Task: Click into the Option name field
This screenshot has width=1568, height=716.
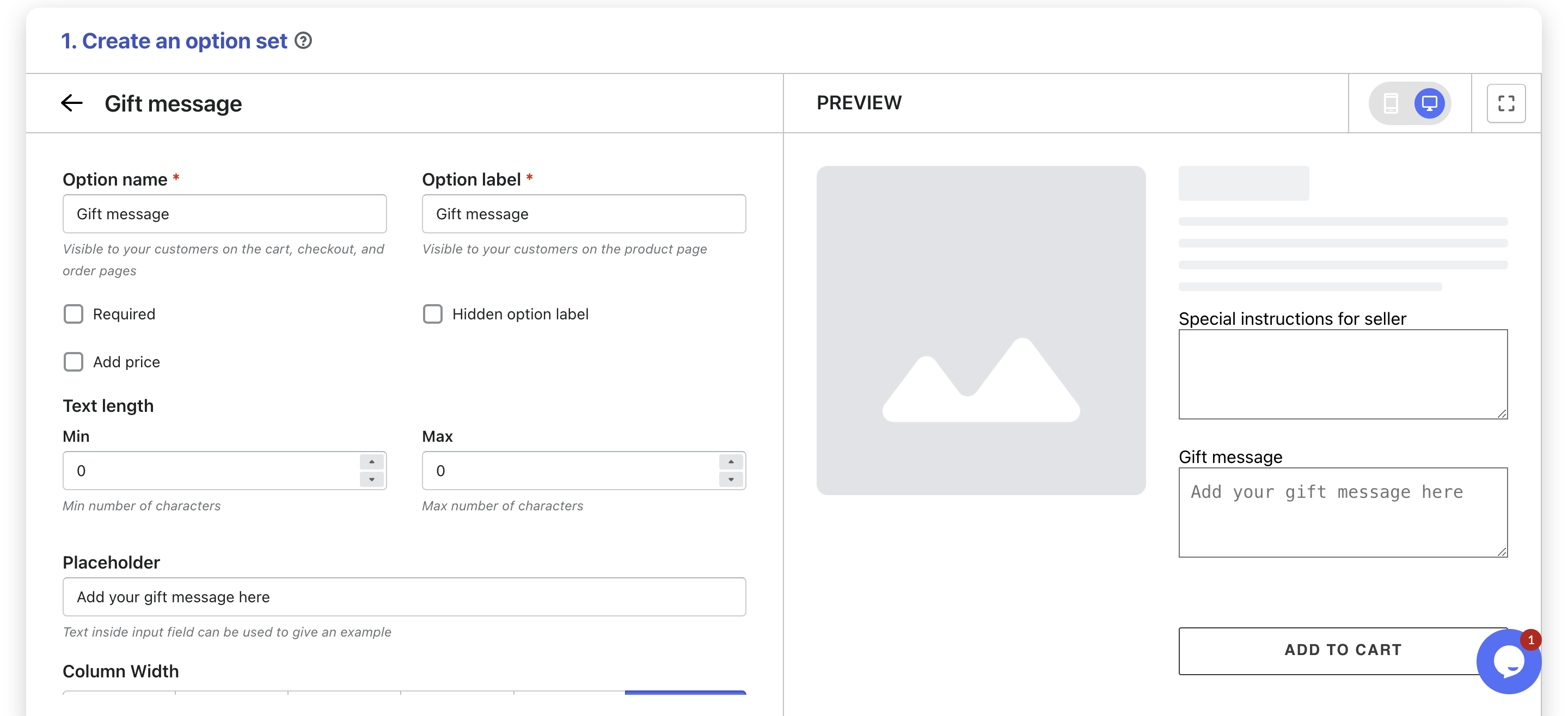Action: coord(225,214)
